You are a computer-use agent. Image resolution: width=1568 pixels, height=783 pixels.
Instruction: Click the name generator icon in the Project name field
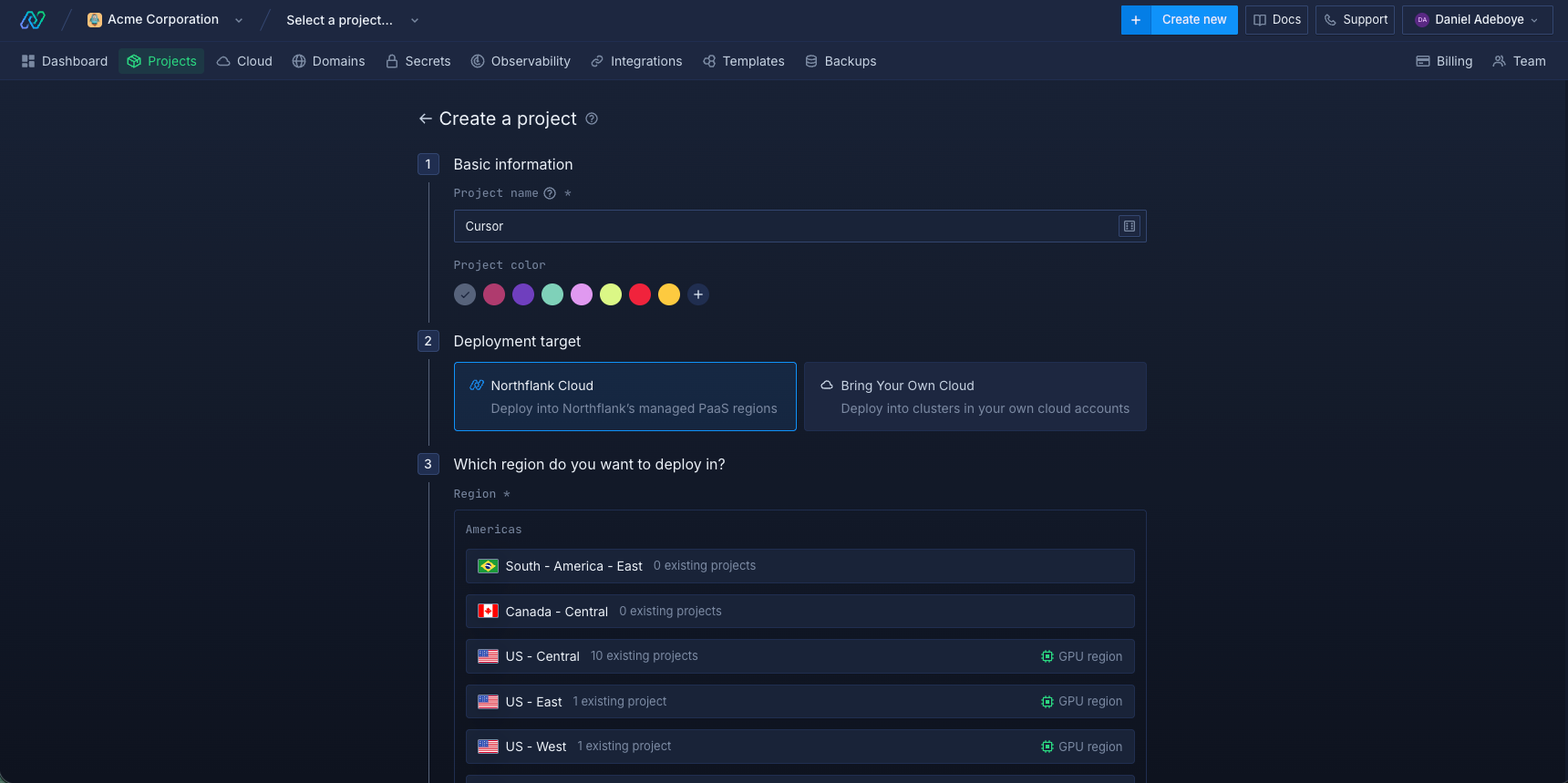point(1130,226)
